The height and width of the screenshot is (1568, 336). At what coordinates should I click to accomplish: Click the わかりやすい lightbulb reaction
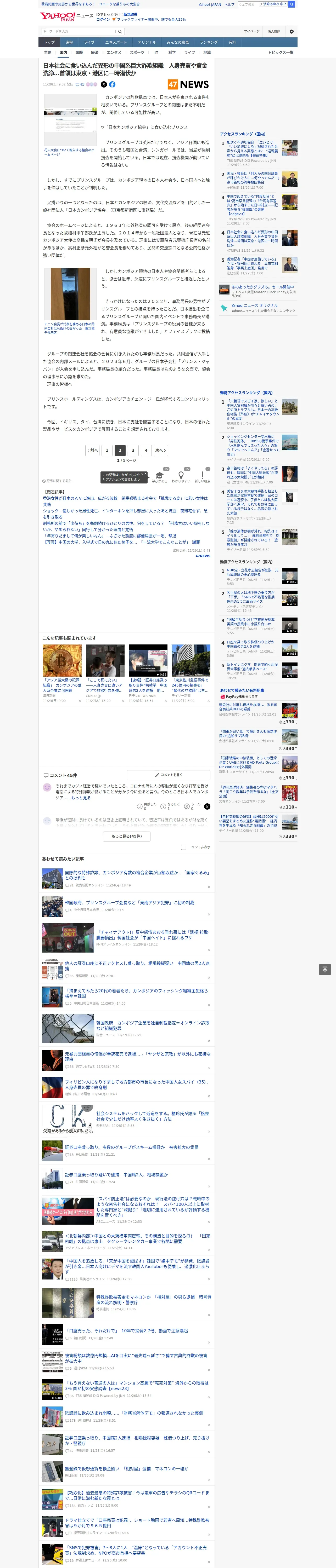tap(181, 475)
